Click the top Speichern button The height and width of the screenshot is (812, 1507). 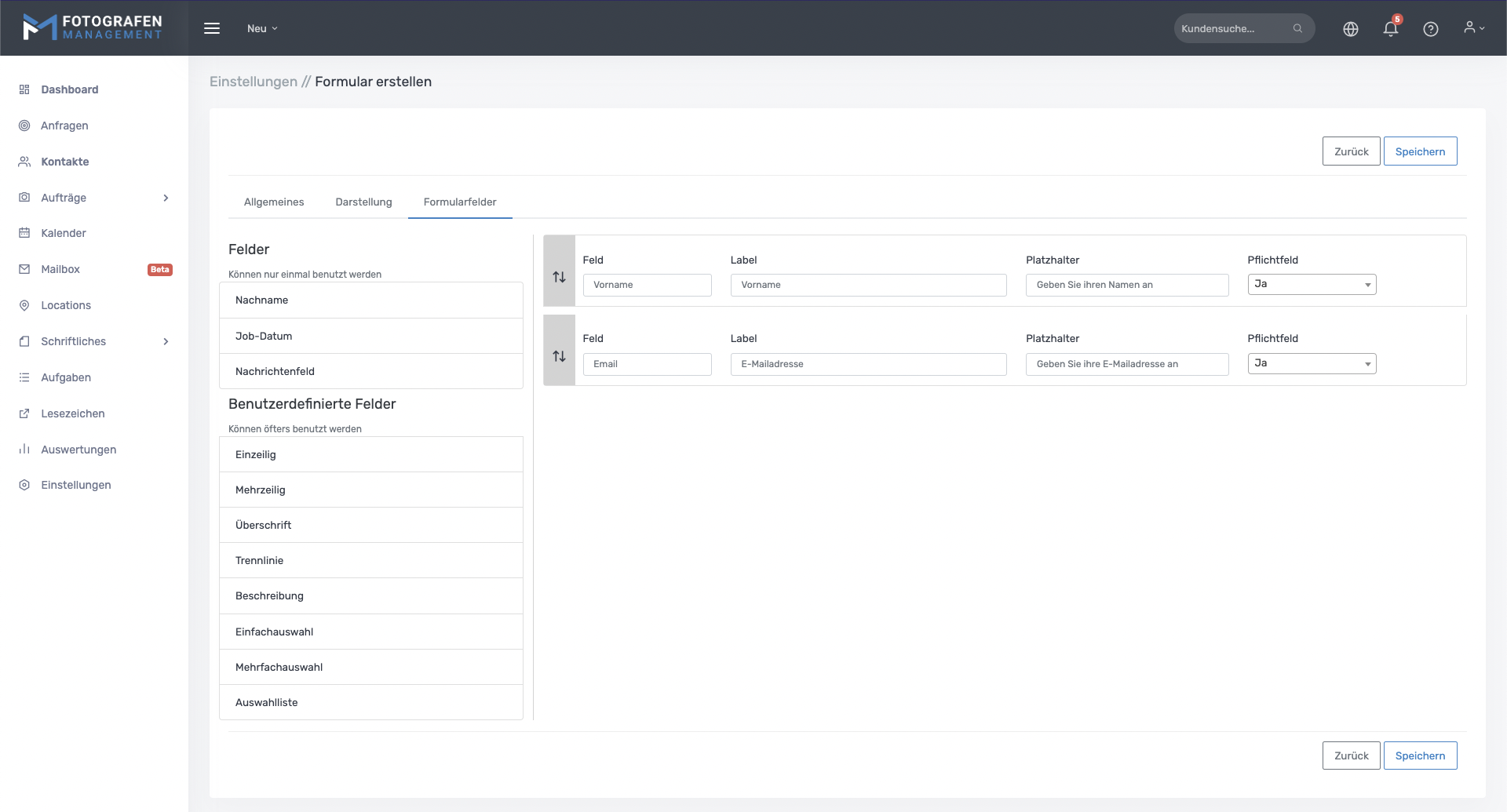[x=1419, y=151]
